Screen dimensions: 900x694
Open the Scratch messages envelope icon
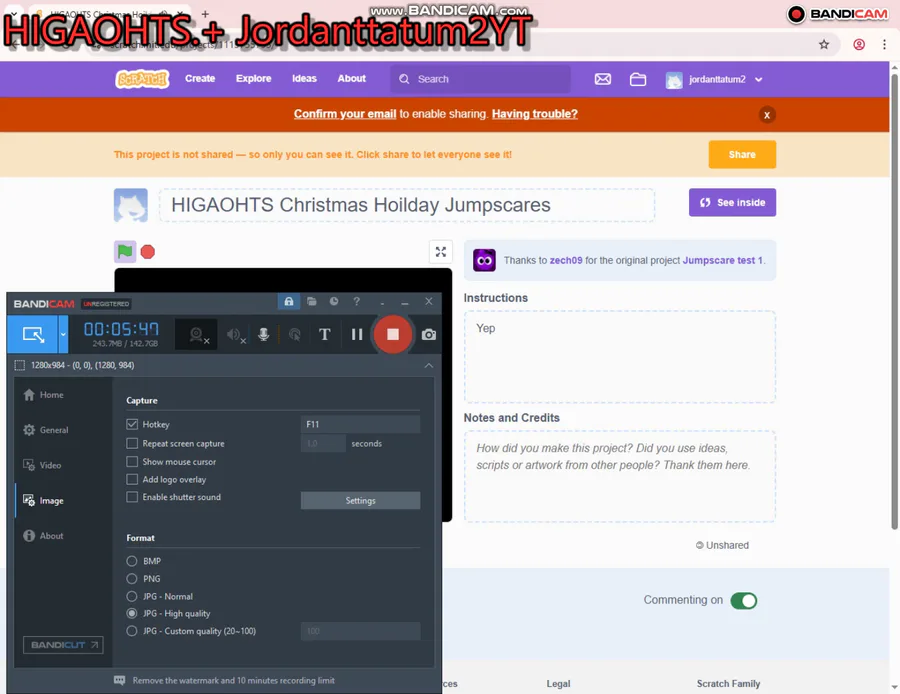point(603,79)
